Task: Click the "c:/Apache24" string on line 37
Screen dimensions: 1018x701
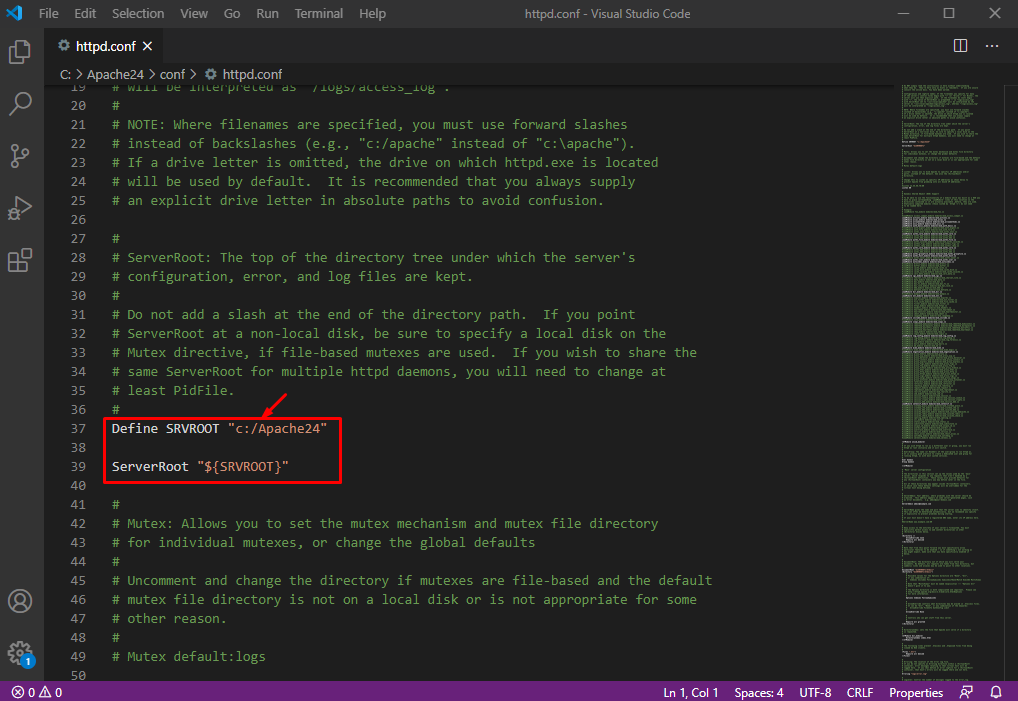Action: (x=277, y=428)
